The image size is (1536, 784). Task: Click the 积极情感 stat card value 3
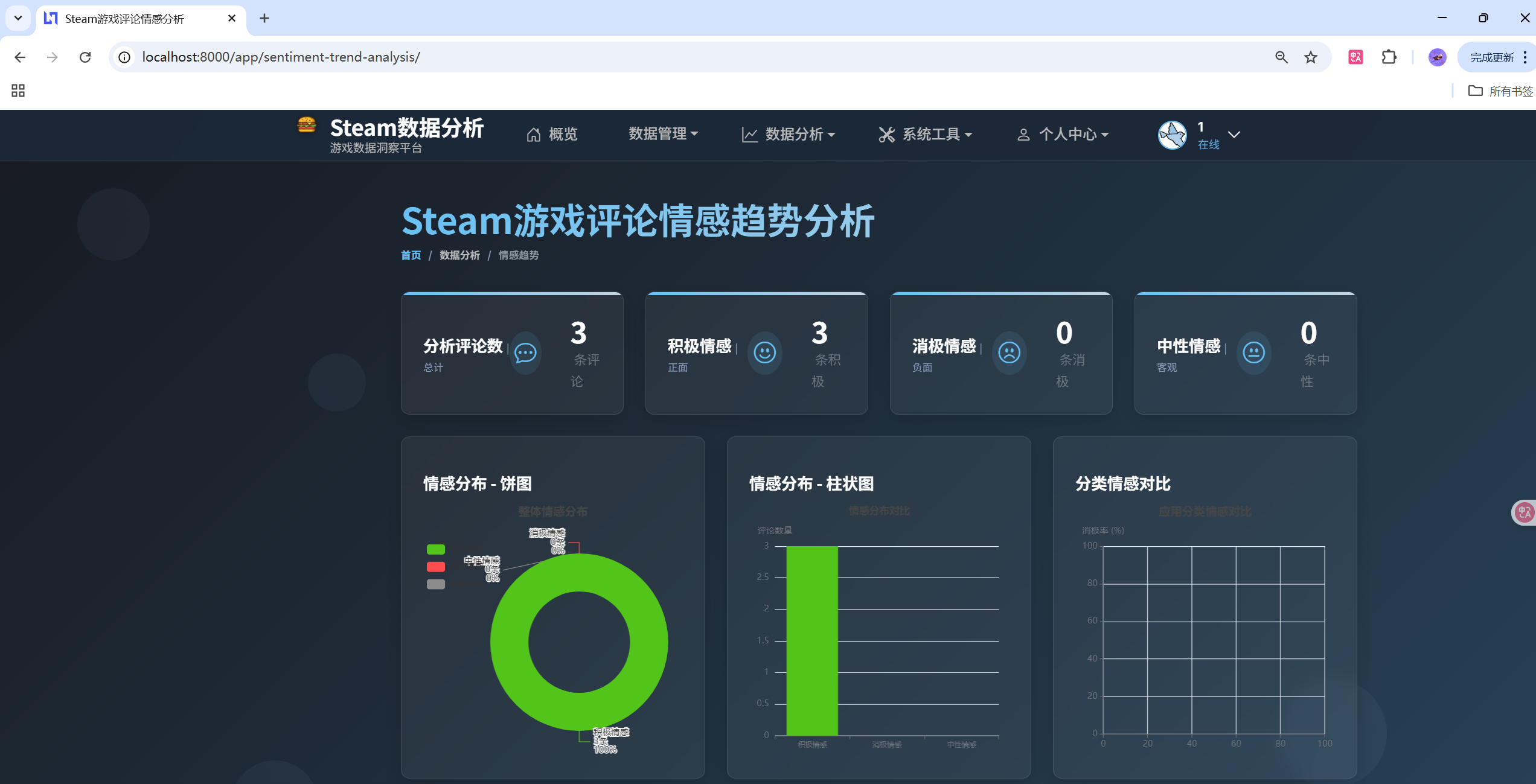820,333
